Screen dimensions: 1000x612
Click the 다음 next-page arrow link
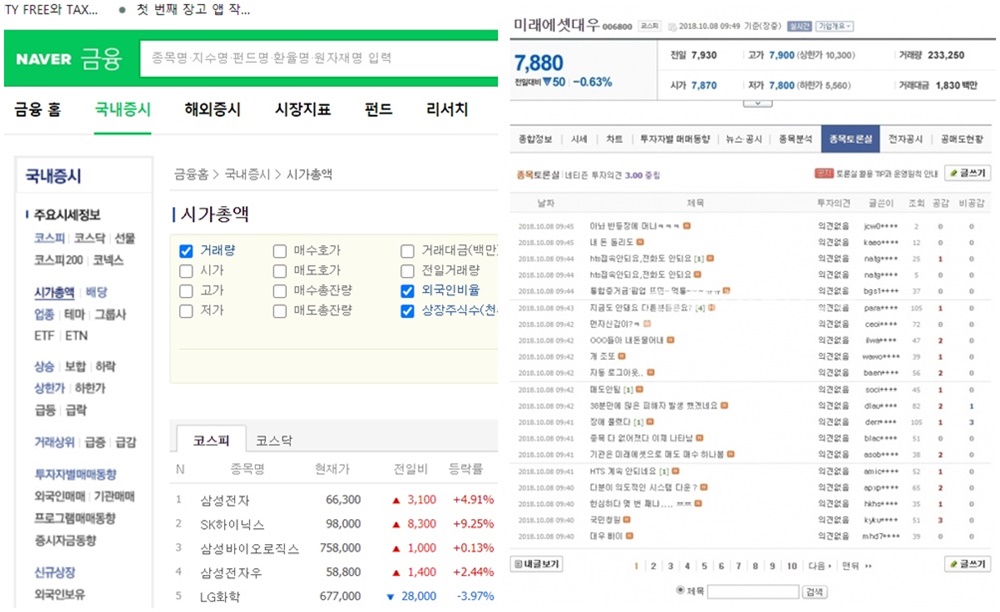tap(820, 565)
